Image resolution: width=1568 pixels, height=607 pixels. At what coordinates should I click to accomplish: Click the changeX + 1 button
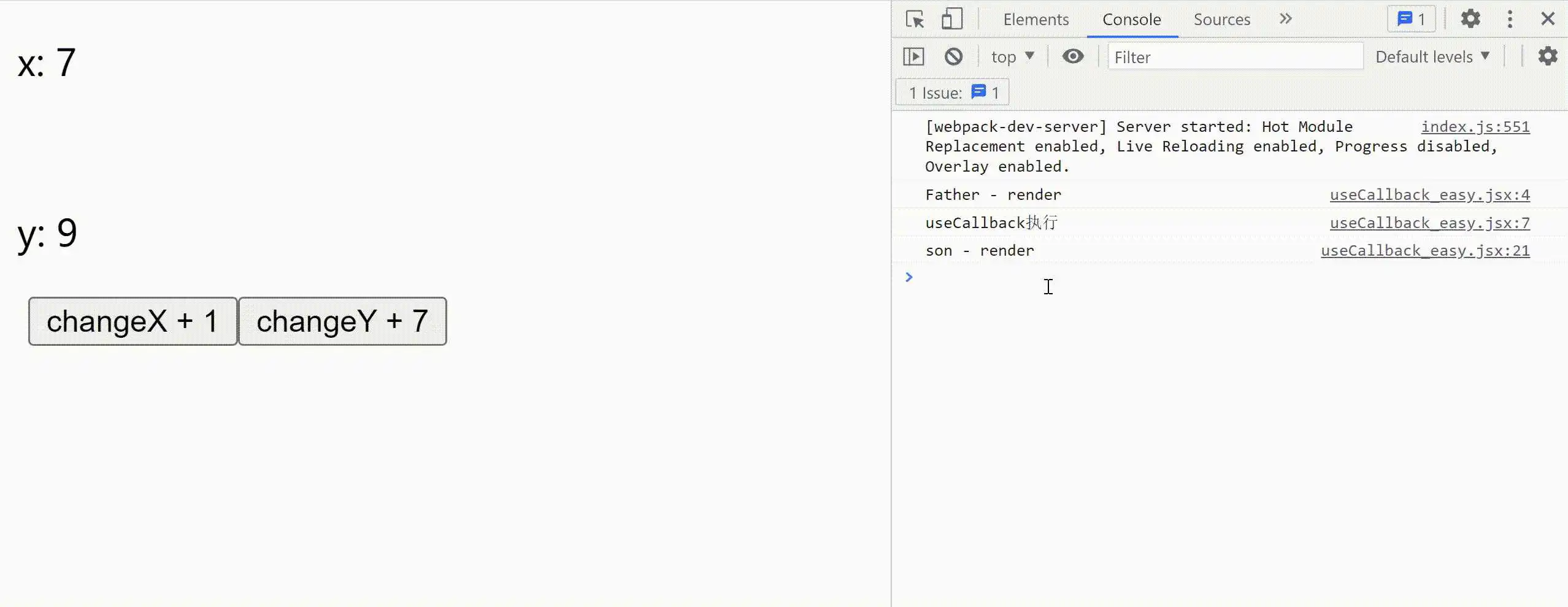pos(133,321)
